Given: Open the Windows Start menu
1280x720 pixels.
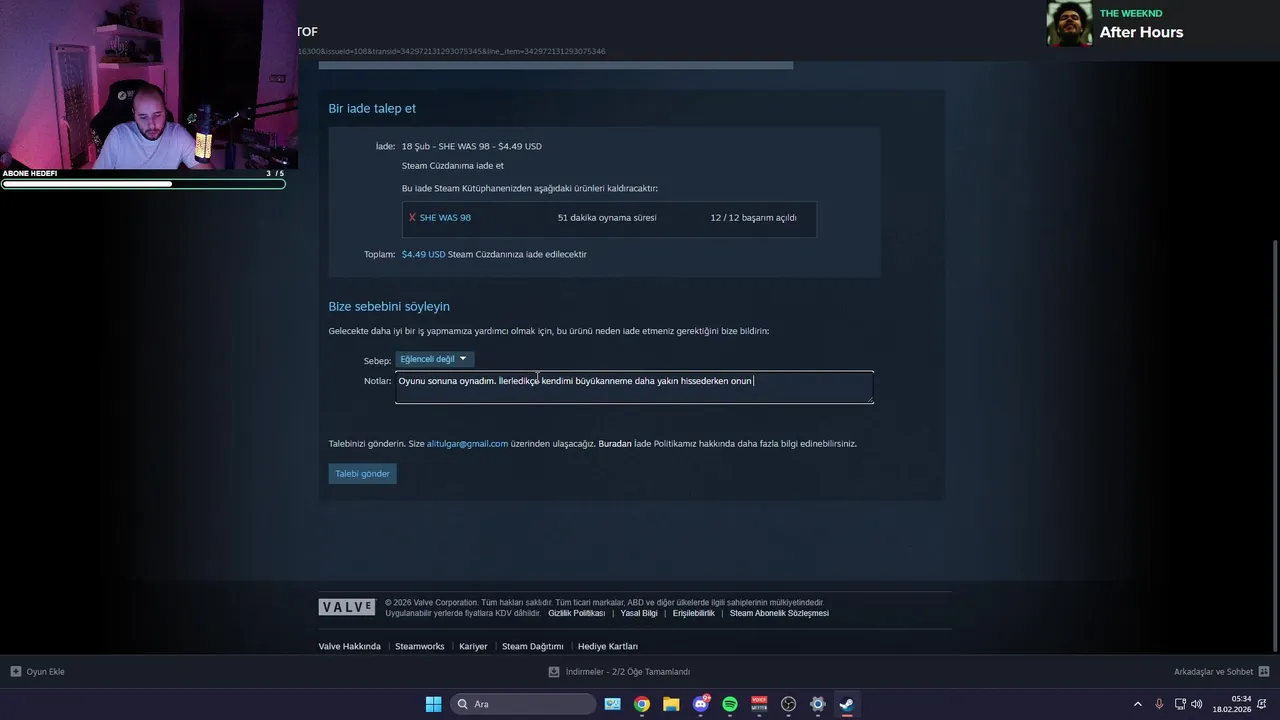Looking at the screenshot, I should click(433, 704).
